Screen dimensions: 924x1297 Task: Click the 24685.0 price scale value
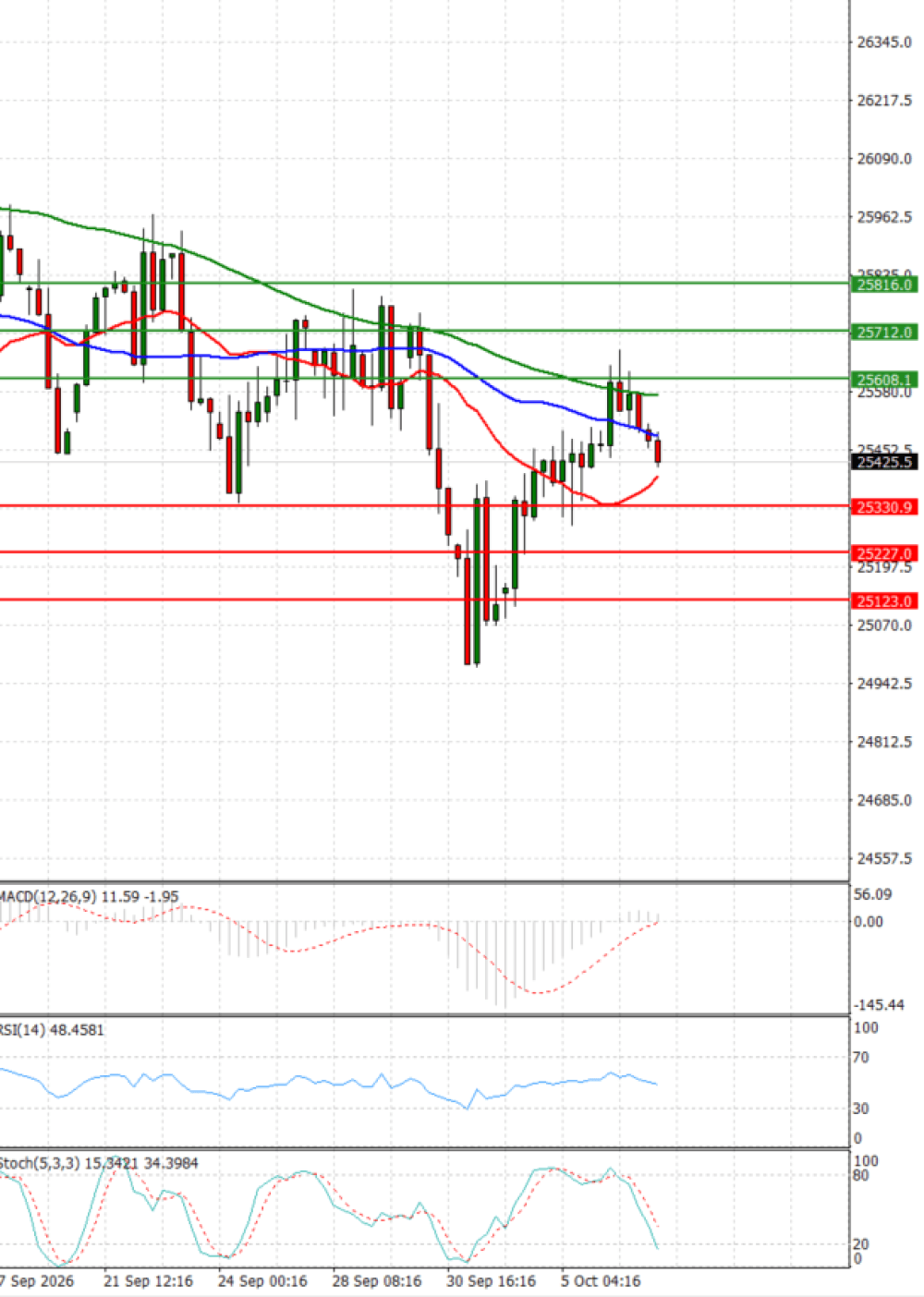[x=884, y=800]
